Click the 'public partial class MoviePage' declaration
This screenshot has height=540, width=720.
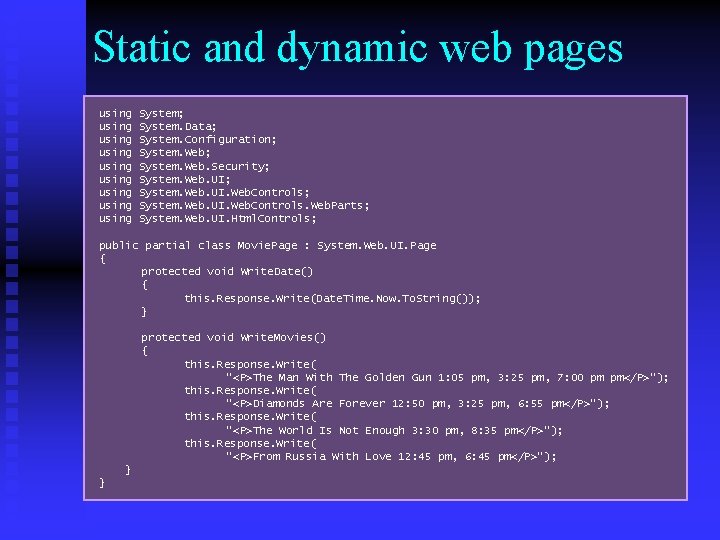268,246
